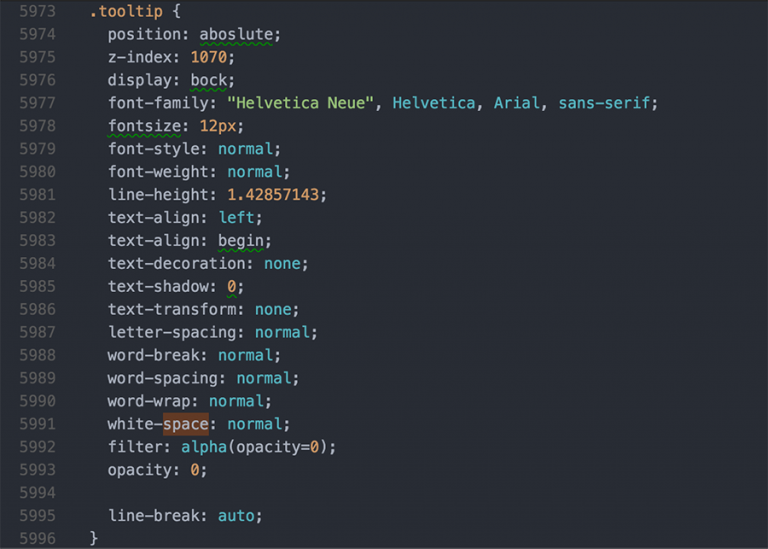Click the highlighted 'space' word in white-space
Image resolution: width=768 pixels, height=549 pixels.
186,425
